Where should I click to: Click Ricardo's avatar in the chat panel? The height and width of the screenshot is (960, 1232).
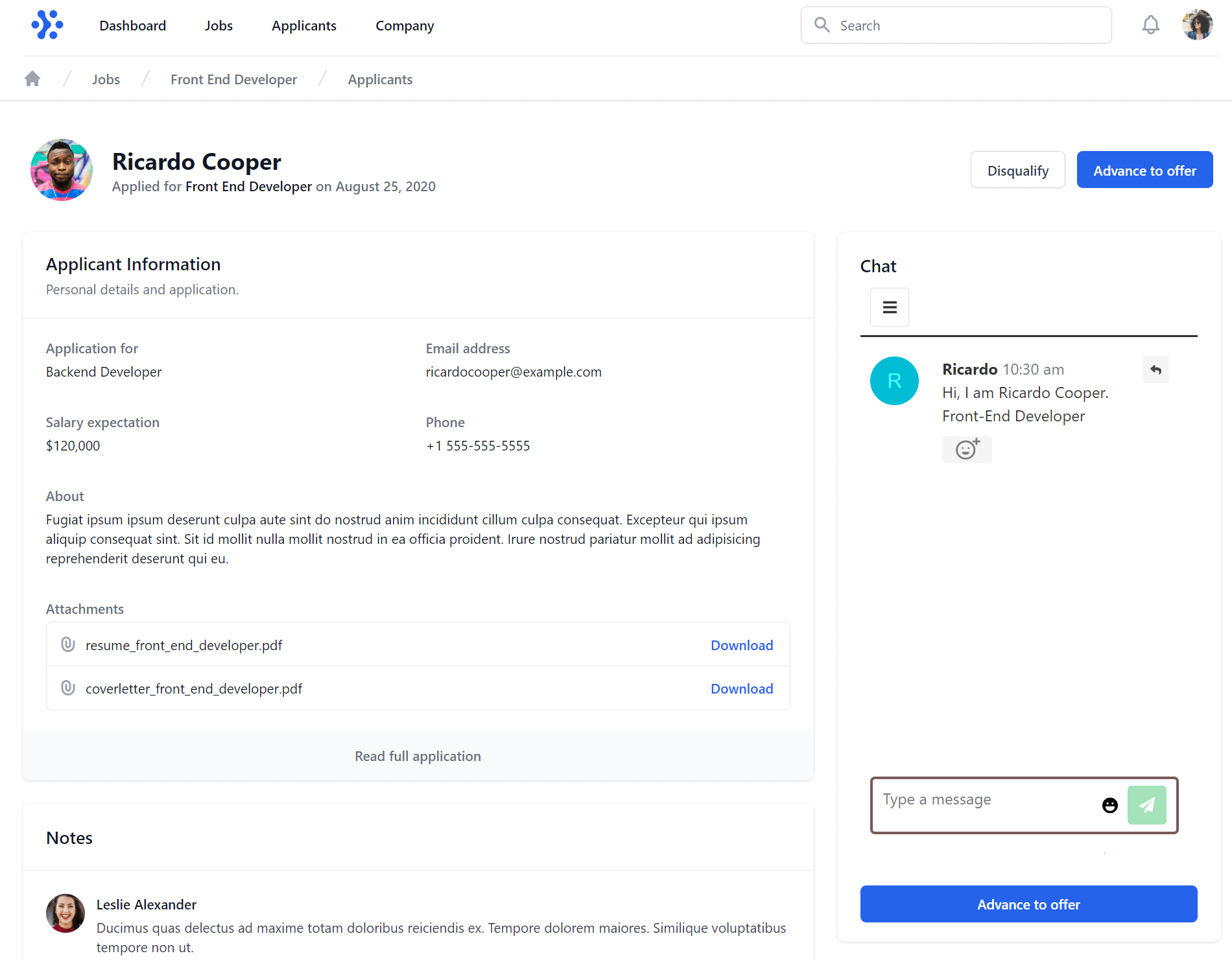pos(894,380)
